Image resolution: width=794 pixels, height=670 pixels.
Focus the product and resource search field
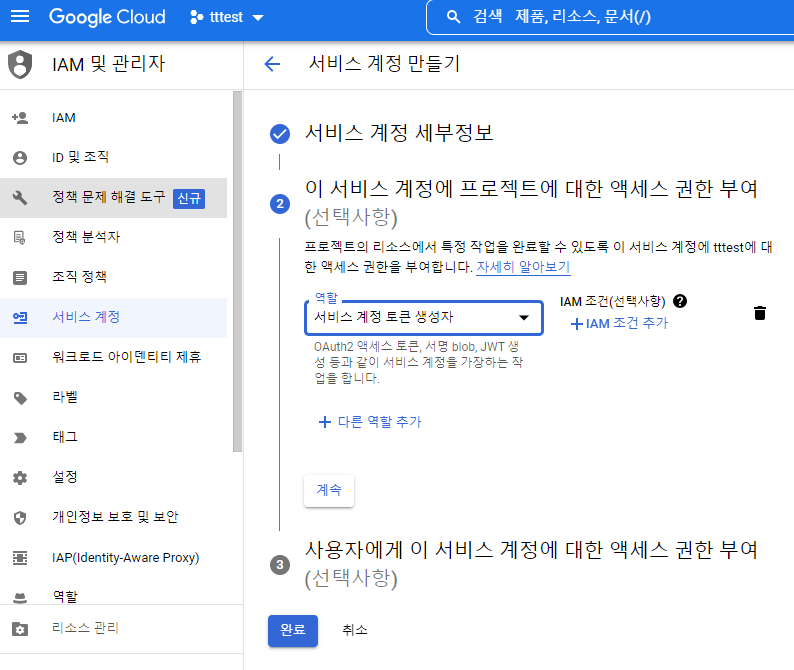click(610, 17)
